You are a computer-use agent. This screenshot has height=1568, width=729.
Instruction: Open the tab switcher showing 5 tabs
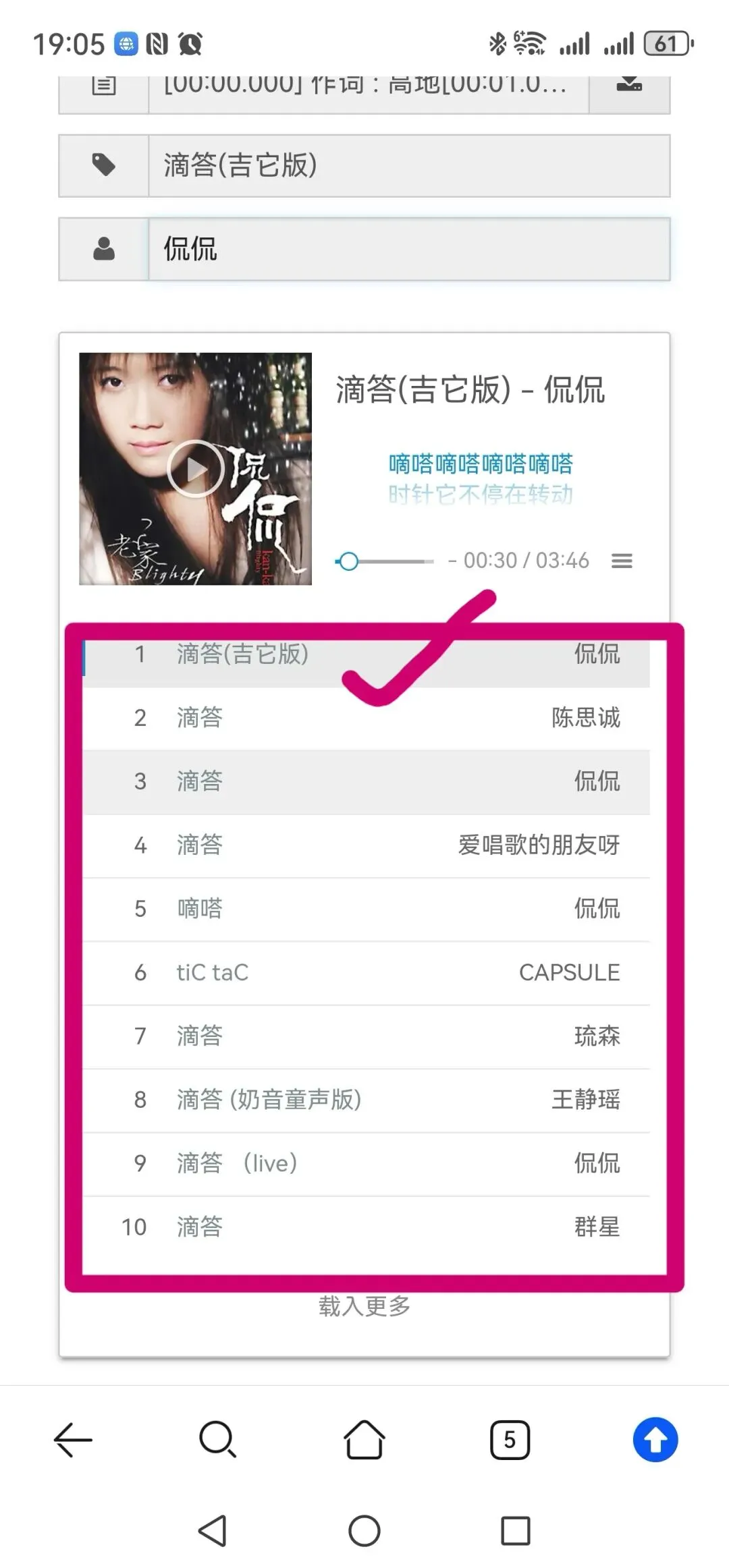[x=510, y=1440]
